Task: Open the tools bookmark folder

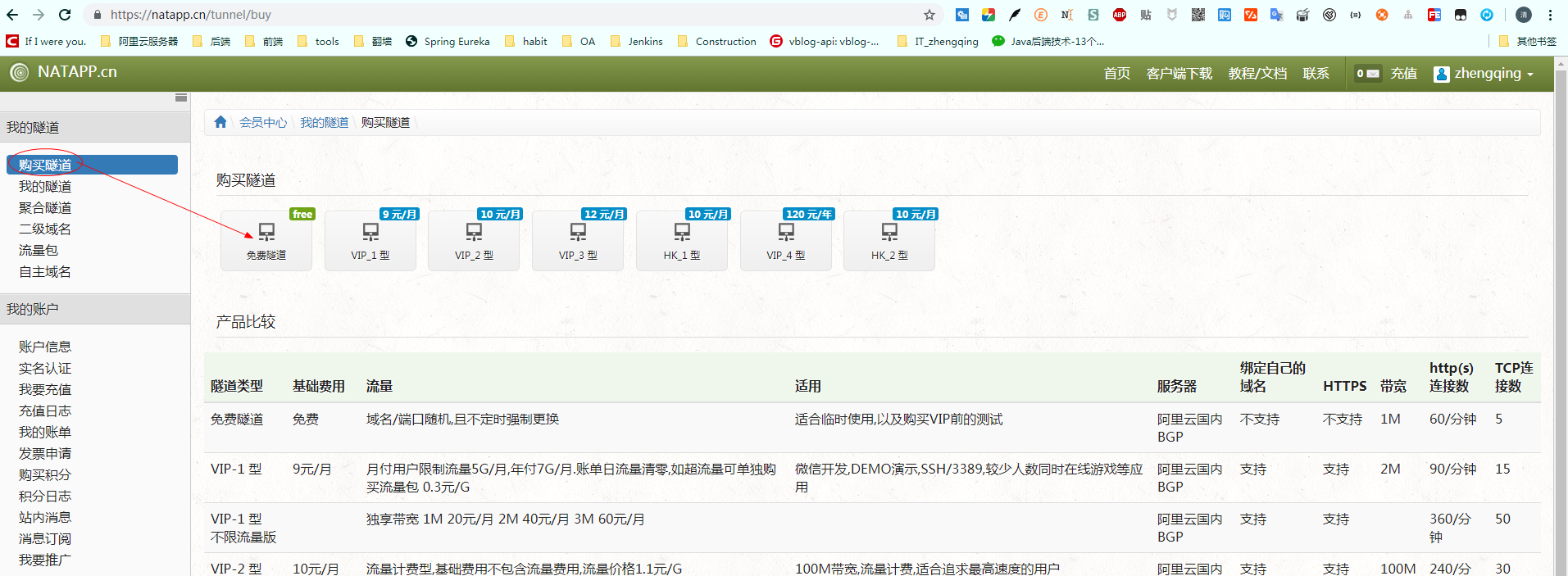Action: (x=318, y=41)
